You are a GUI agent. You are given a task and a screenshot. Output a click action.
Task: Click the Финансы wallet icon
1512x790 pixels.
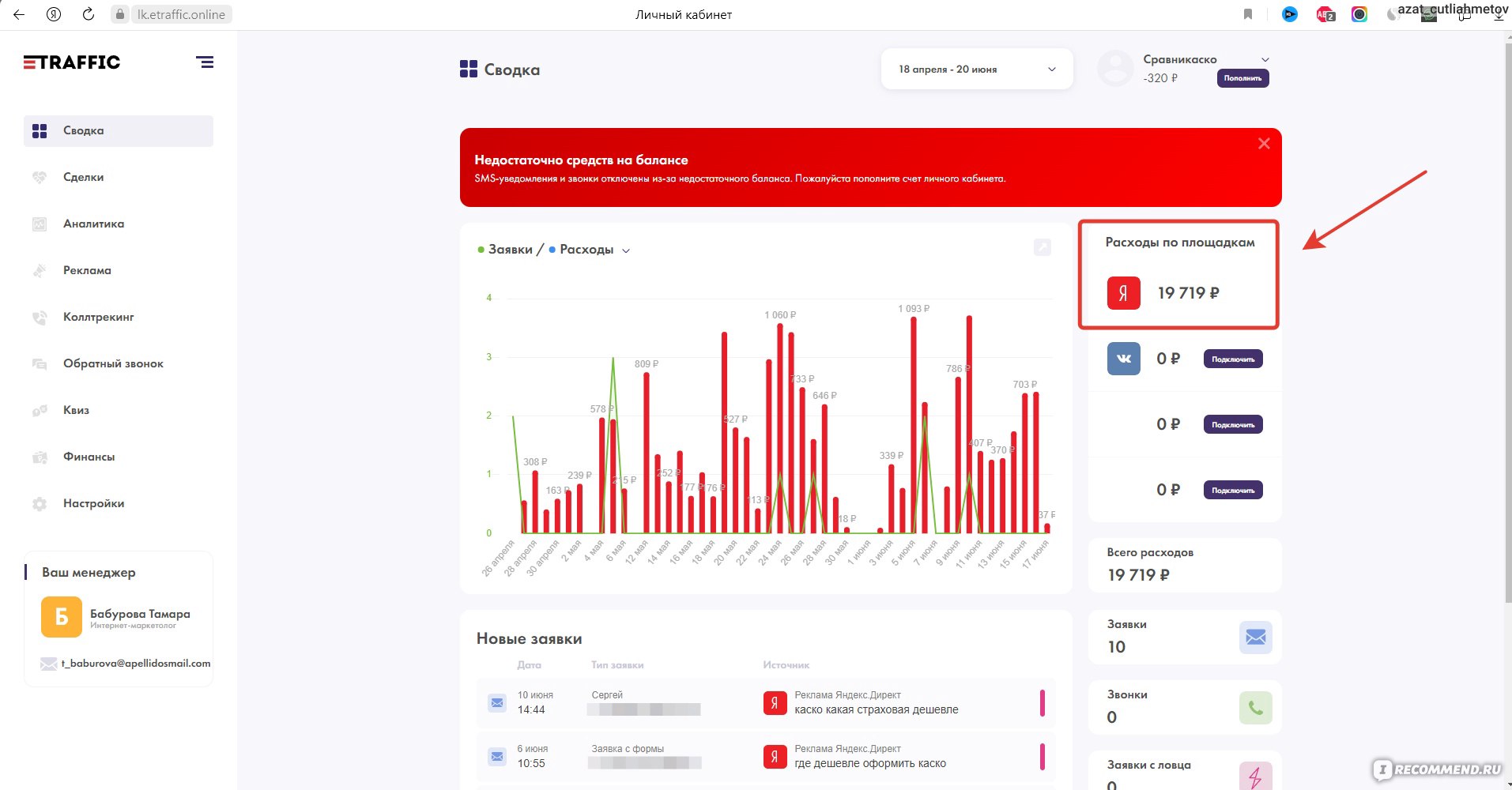[x=40, y=457]
